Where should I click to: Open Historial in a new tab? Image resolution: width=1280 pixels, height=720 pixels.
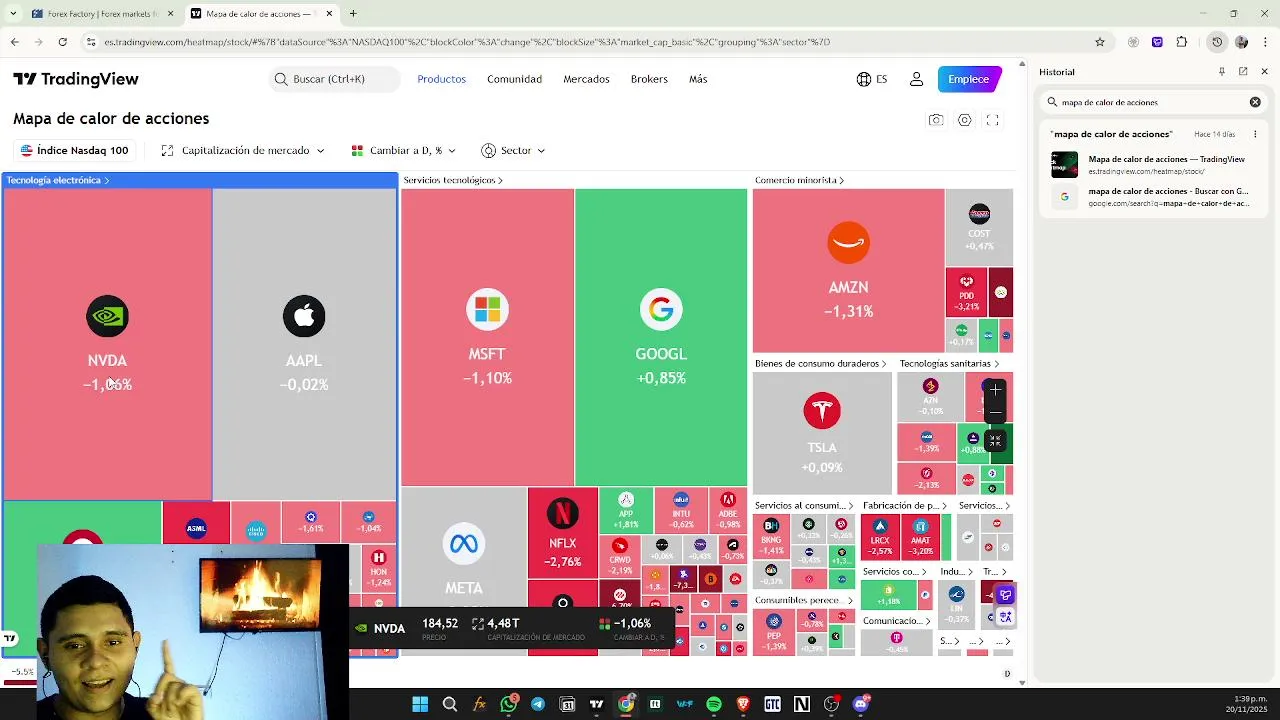[x=1243, y=72]
